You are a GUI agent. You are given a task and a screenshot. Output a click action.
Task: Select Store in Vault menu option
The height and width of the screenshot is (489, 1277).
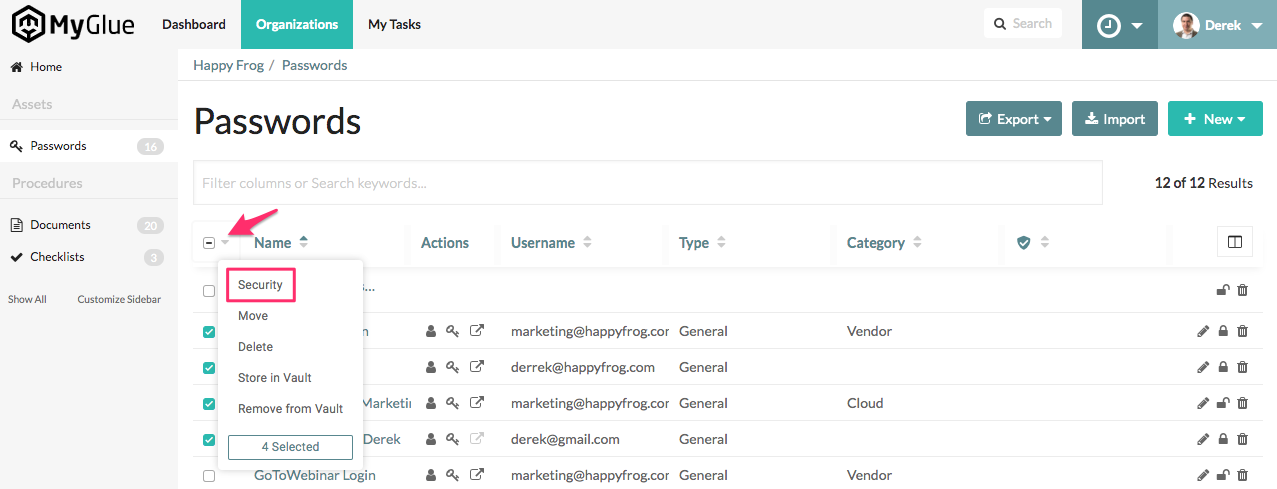pyautogui.click(x=275, y=378)
